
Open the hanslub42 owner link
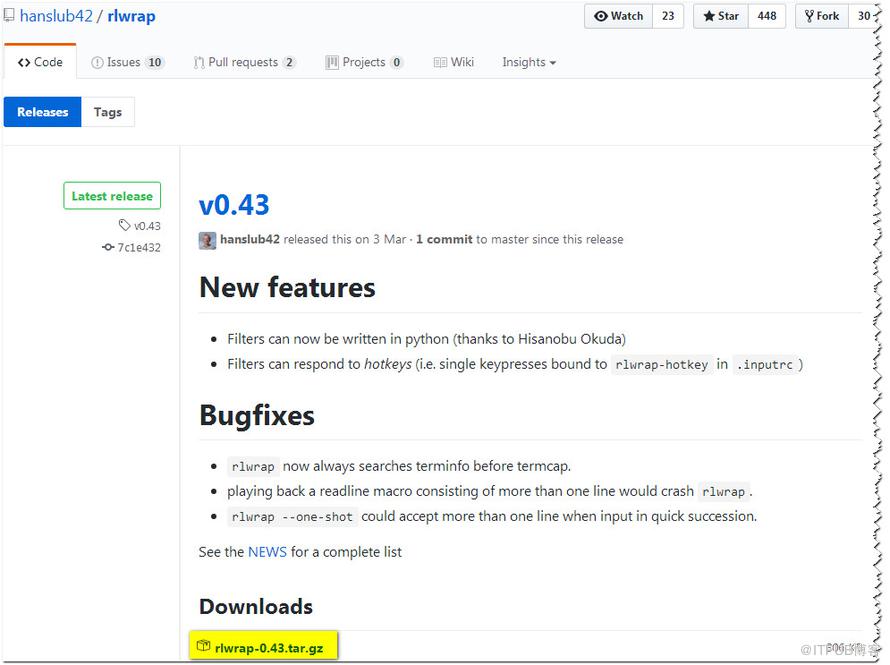pos(56,16)
